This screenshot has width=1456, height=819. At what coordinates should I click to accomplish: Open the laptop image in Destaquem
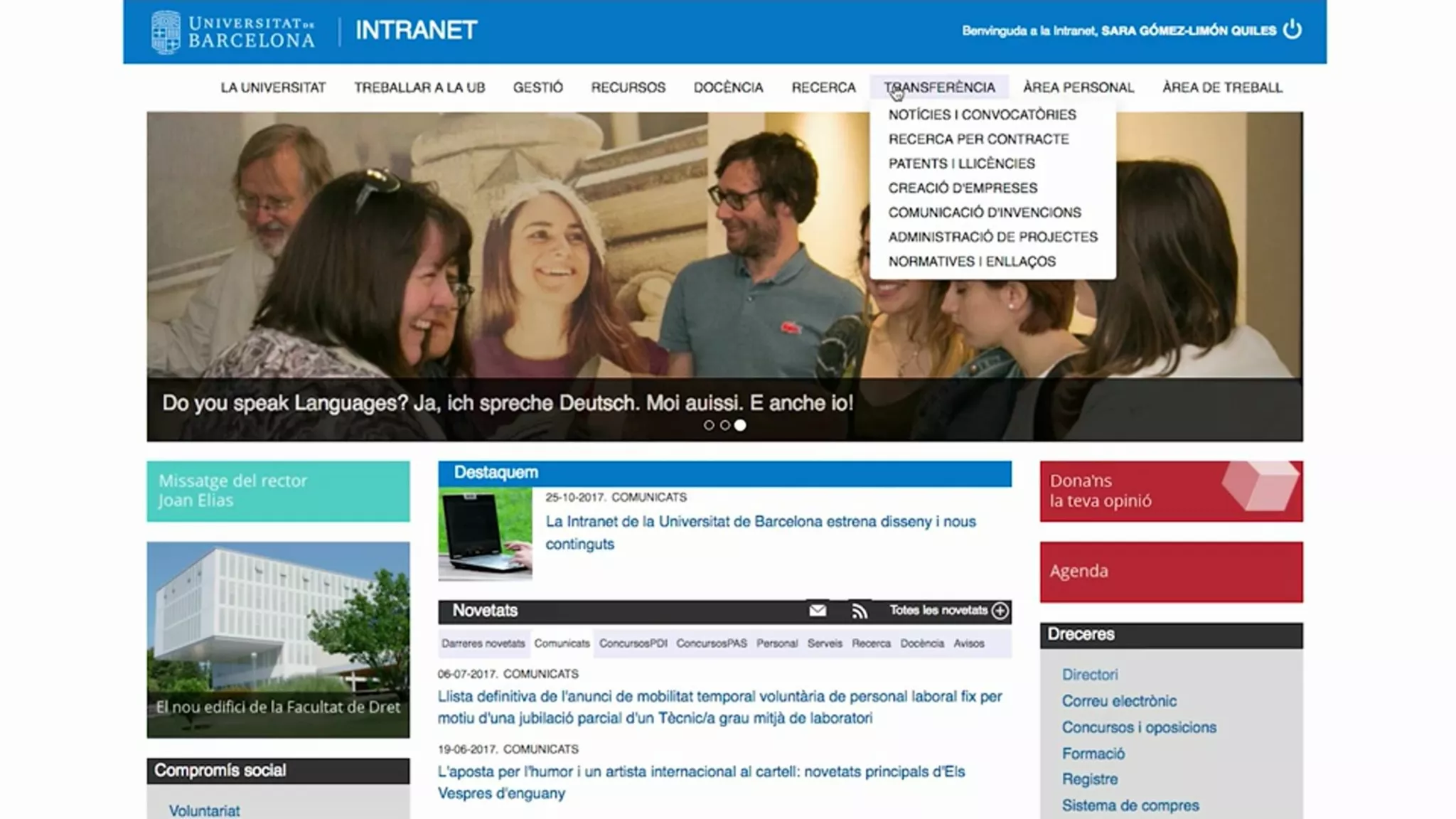(x=485, y=534)
